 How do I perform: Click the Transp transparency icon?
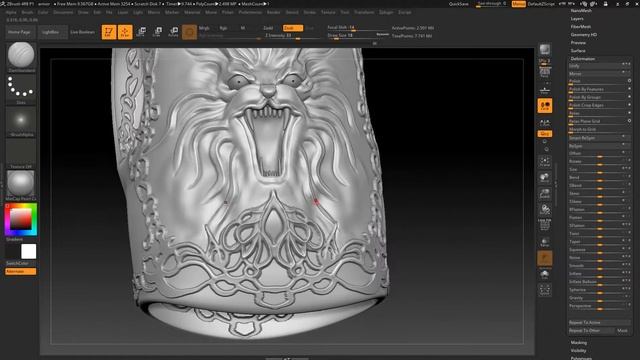545,242
